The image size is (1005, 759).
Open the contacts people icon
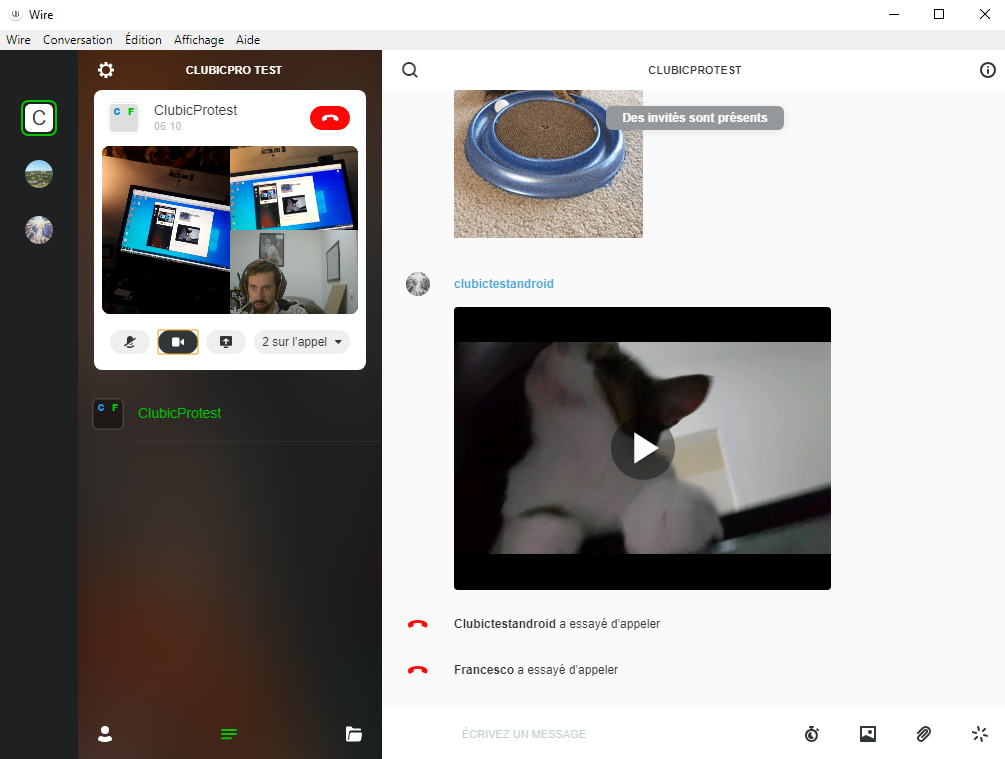105,734
